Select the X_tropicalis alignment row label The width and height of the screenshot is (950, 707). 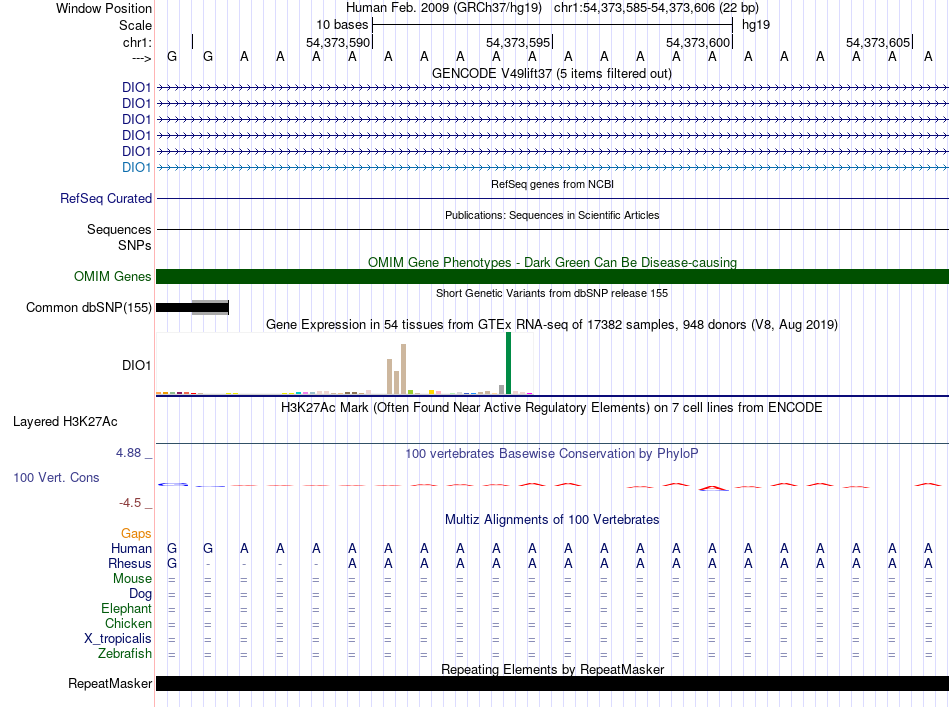[x=118, y=639]
